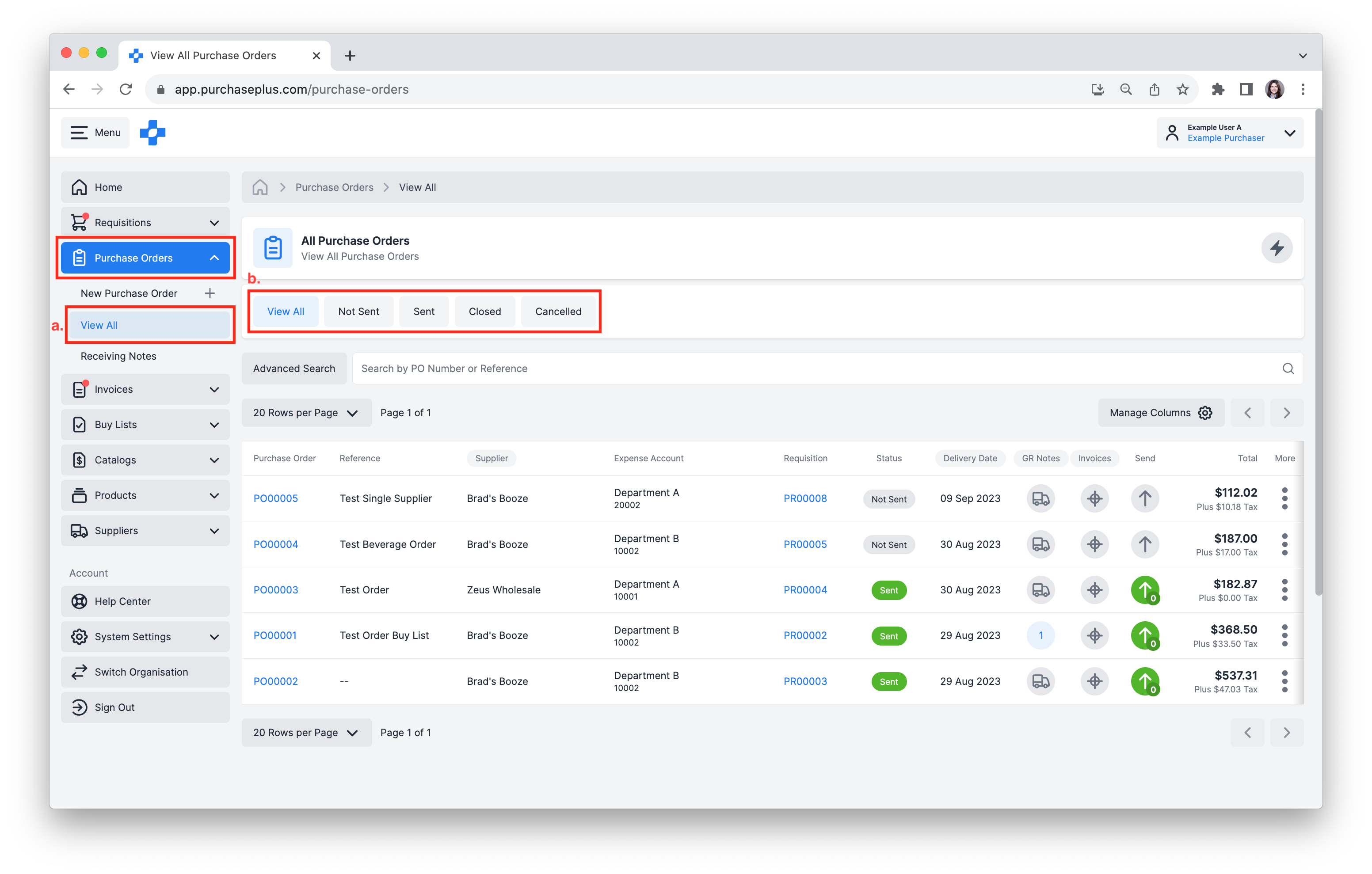
Task: Select the 20 Rows per Page dropdown
Action: point(304,412)
